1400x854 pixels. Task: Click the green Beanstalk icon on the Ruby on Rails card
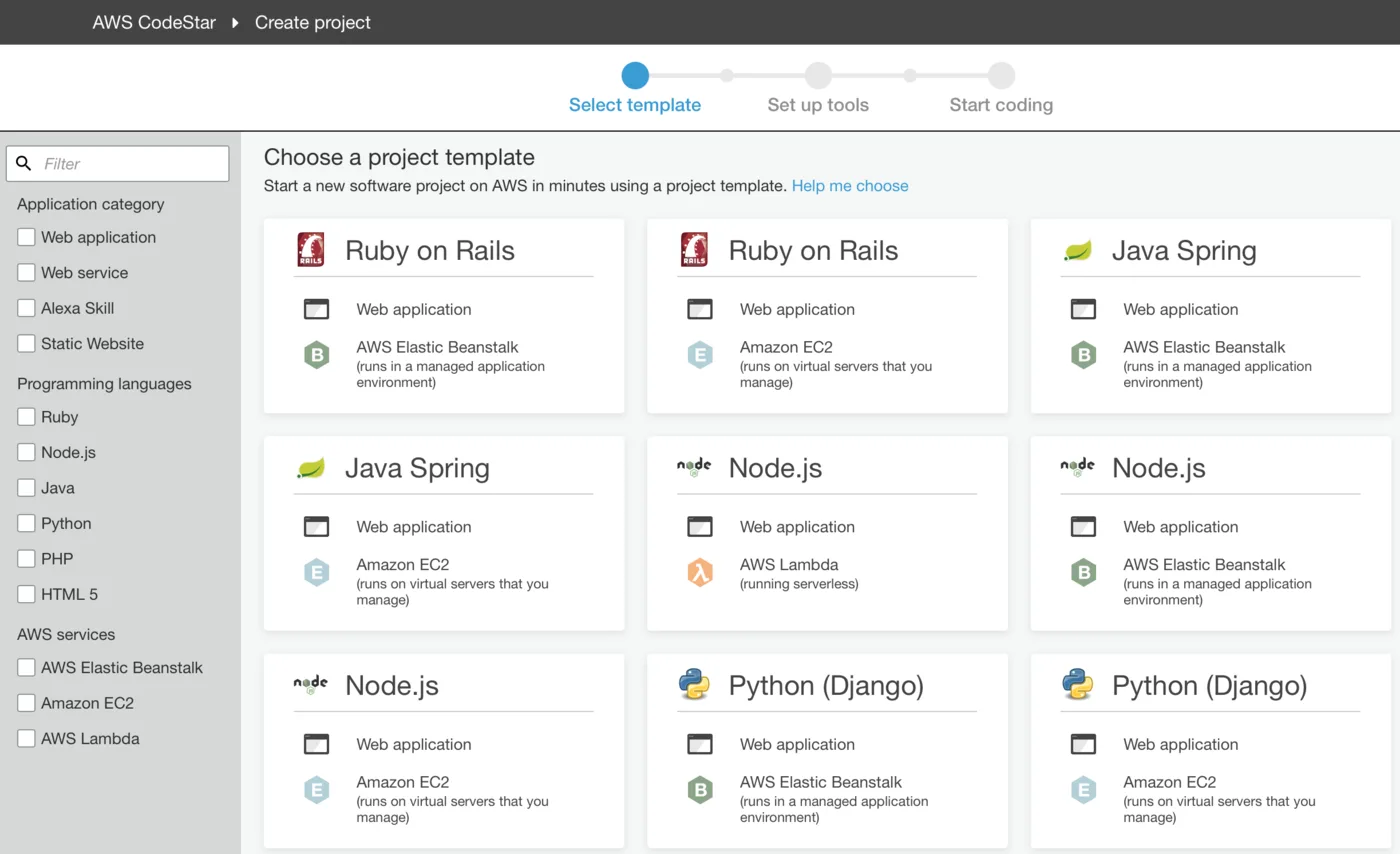pos(316,355)
